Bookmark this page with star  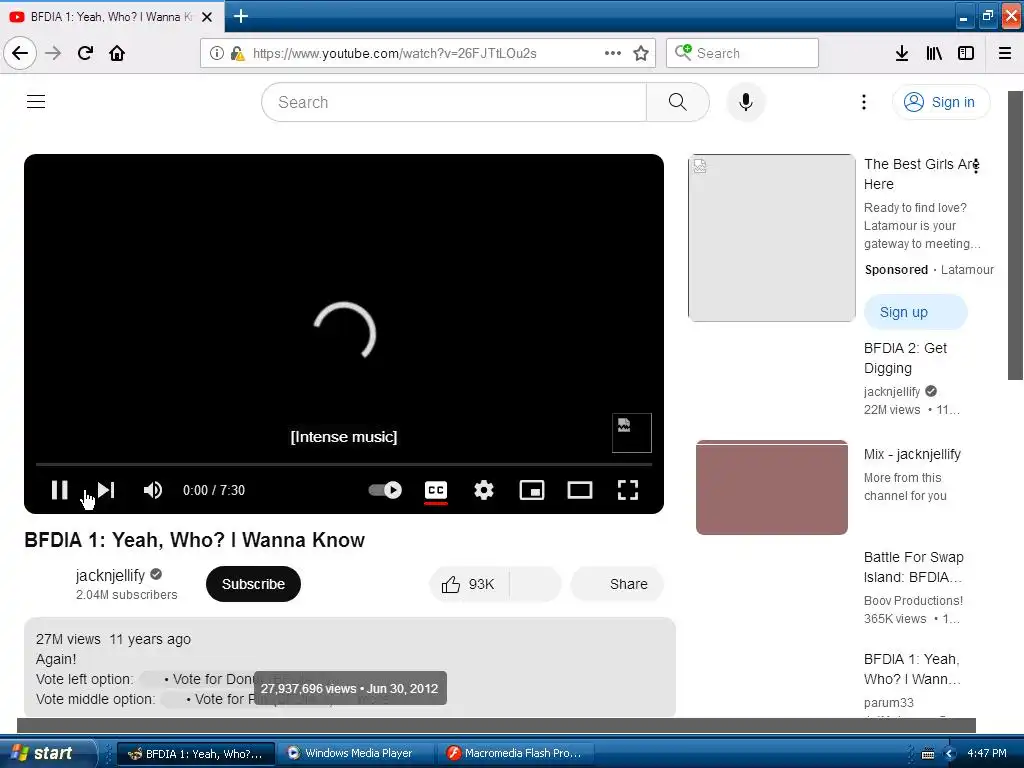tap(641, 53)
